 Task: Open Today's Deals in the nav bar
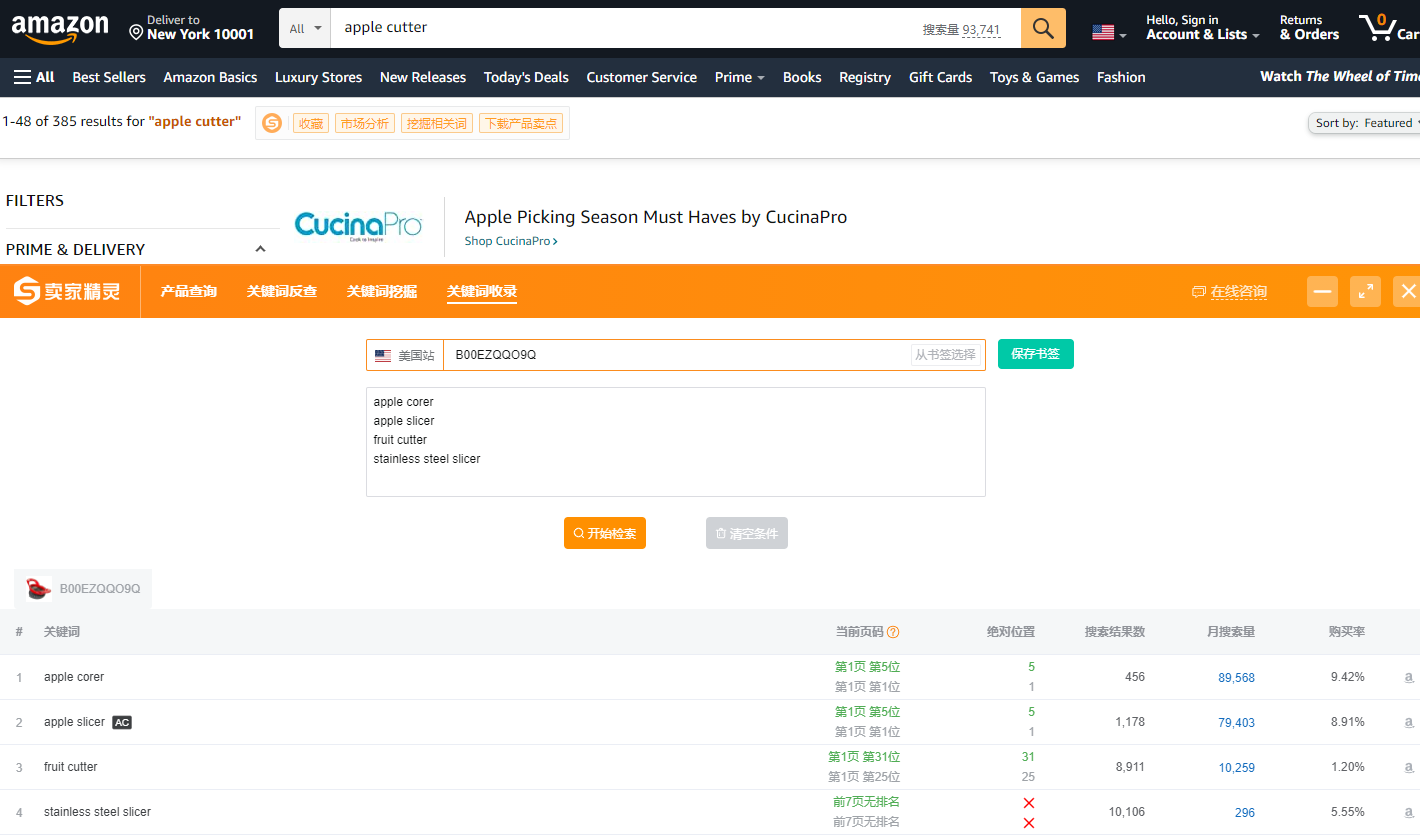click(526, 77)
